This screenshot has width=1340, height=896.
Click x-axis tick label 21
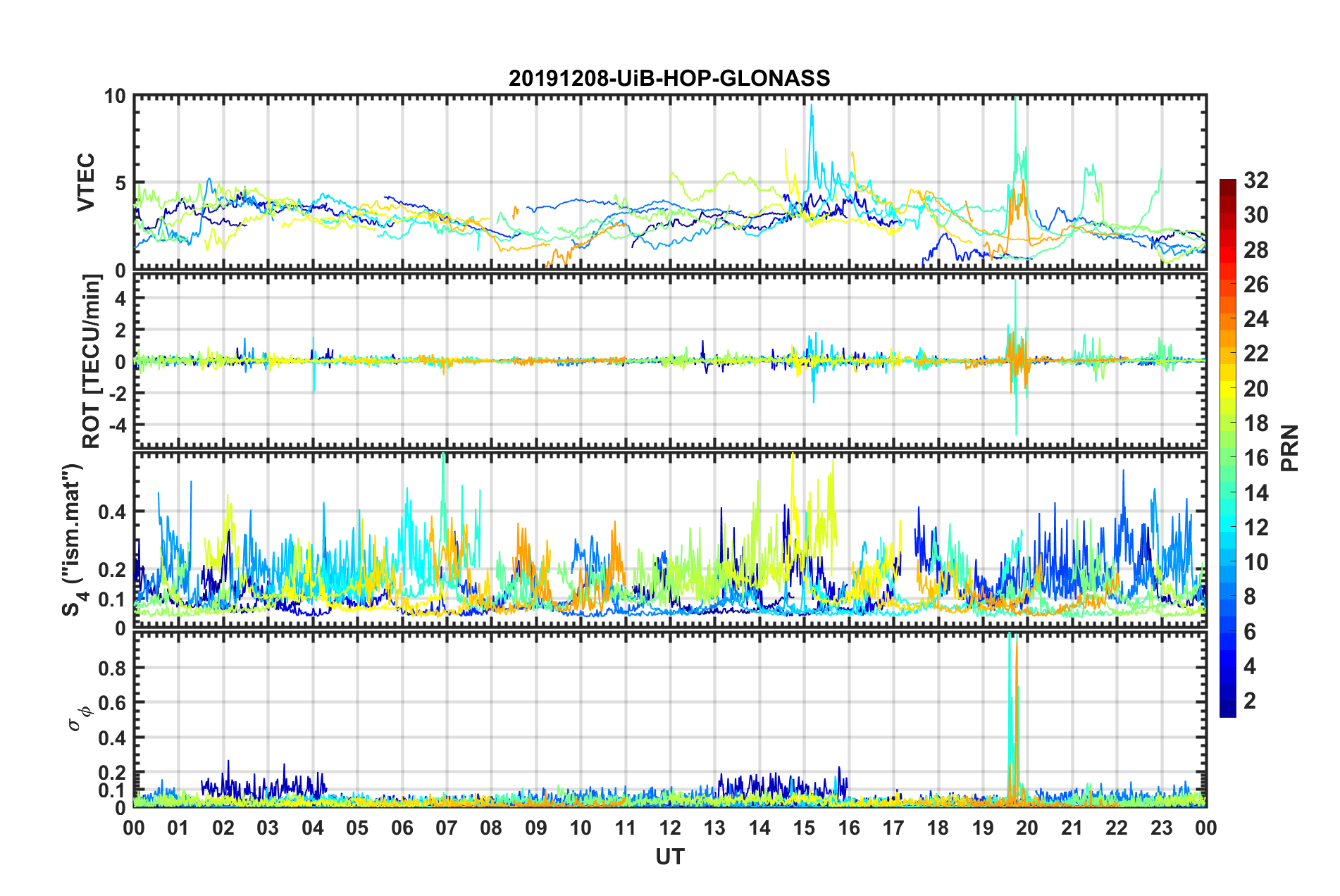[x=1072, y=828]
